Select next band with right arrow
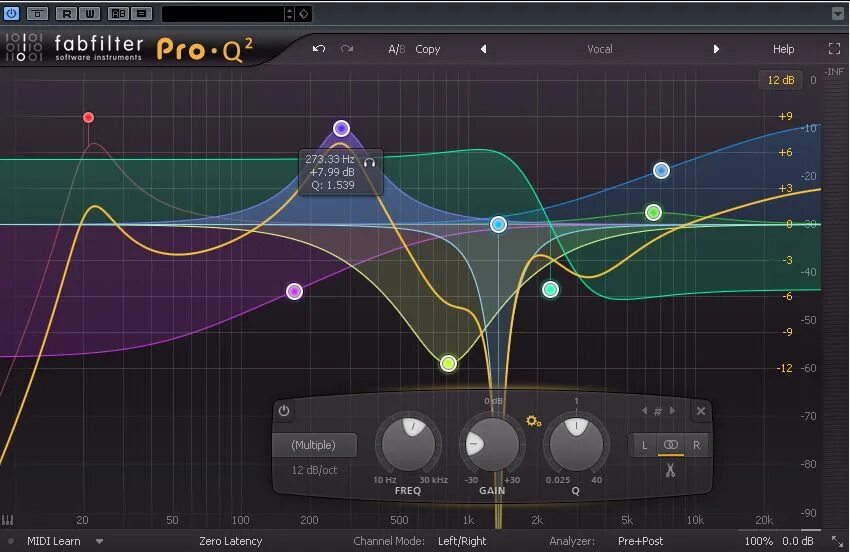850x552 pixels. coord(672,411)
